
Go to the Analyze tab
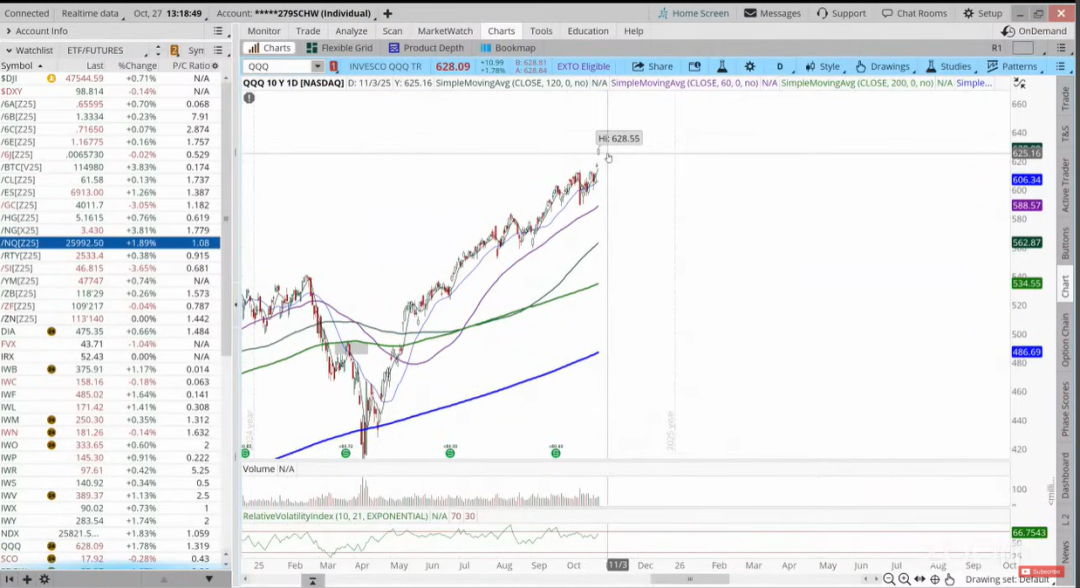tap(351, 31)
